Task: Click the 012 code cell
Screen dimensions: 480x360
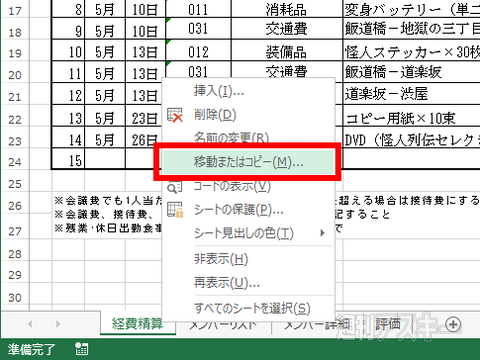Action: pos(198,51)
